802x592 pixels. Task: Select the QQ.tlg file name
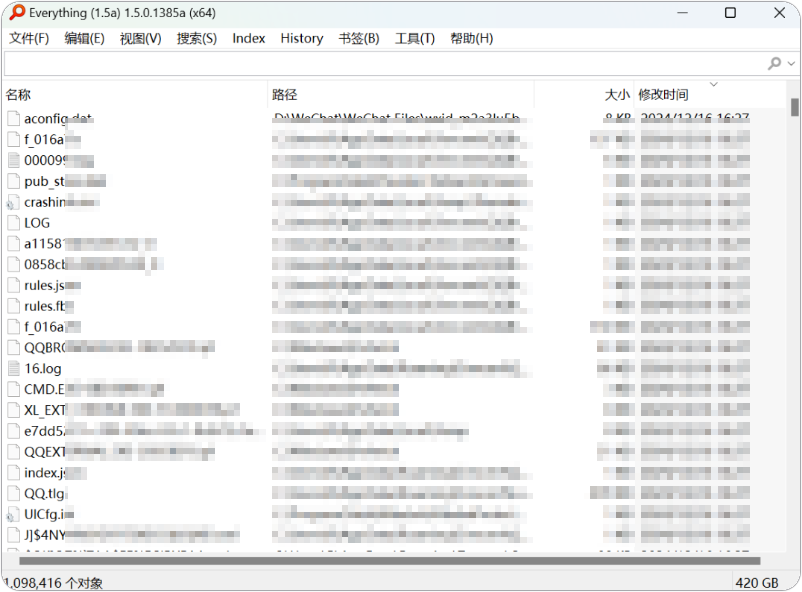46,494
